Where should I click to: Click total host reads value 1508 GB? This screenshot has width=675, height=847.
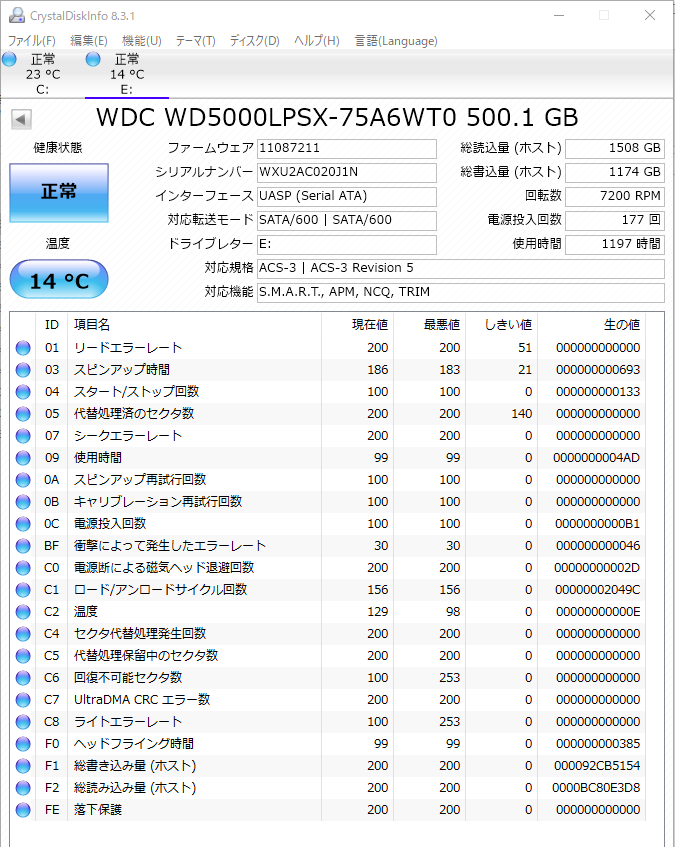point(615,149)
